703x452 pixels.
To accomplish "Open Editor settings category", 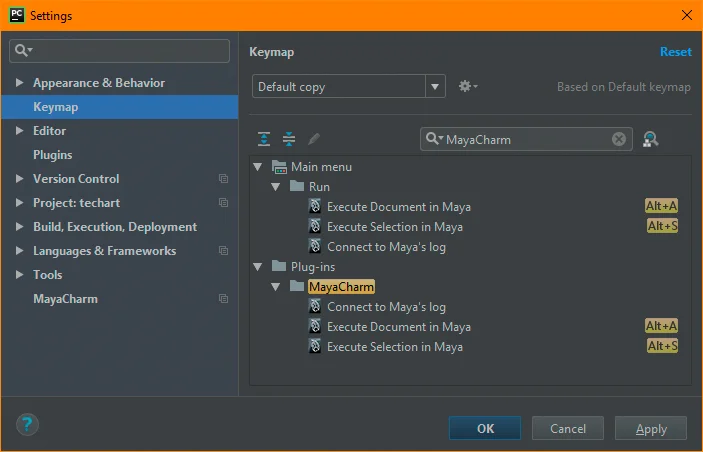I will pyautogui.click(x=49, y=130).
